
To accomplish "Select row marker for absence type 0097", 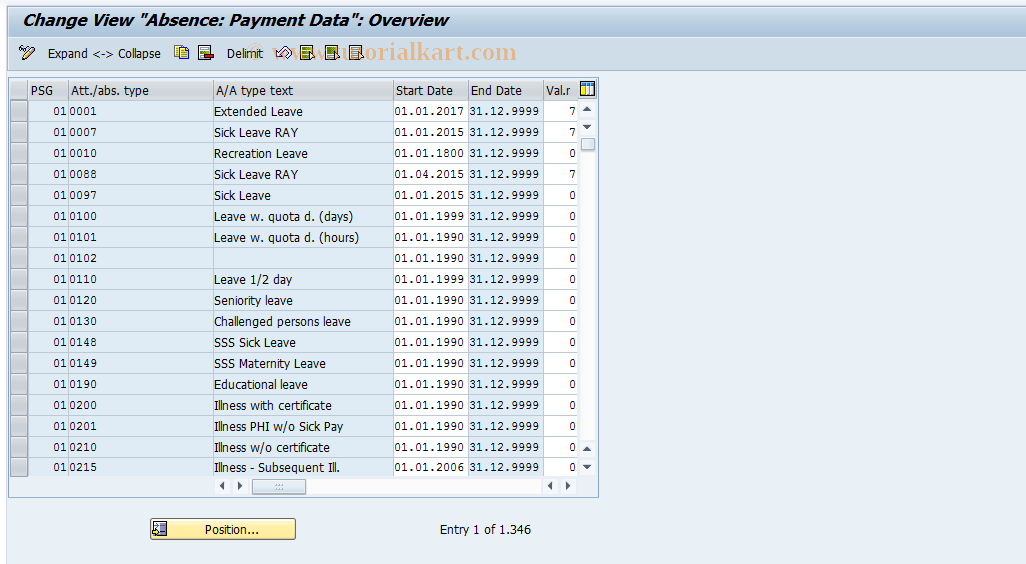I will pyautogui.click(x=19, y=195).
